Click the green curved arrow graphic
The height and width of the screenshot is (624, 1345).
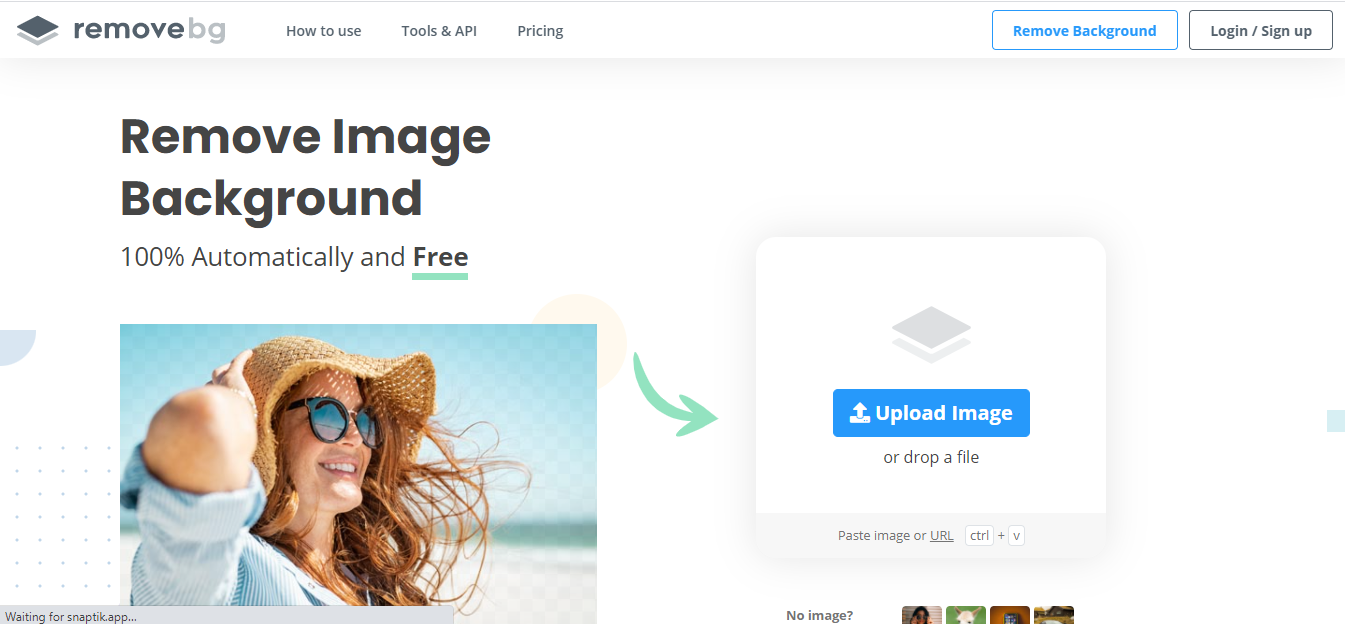coord(672,396)
